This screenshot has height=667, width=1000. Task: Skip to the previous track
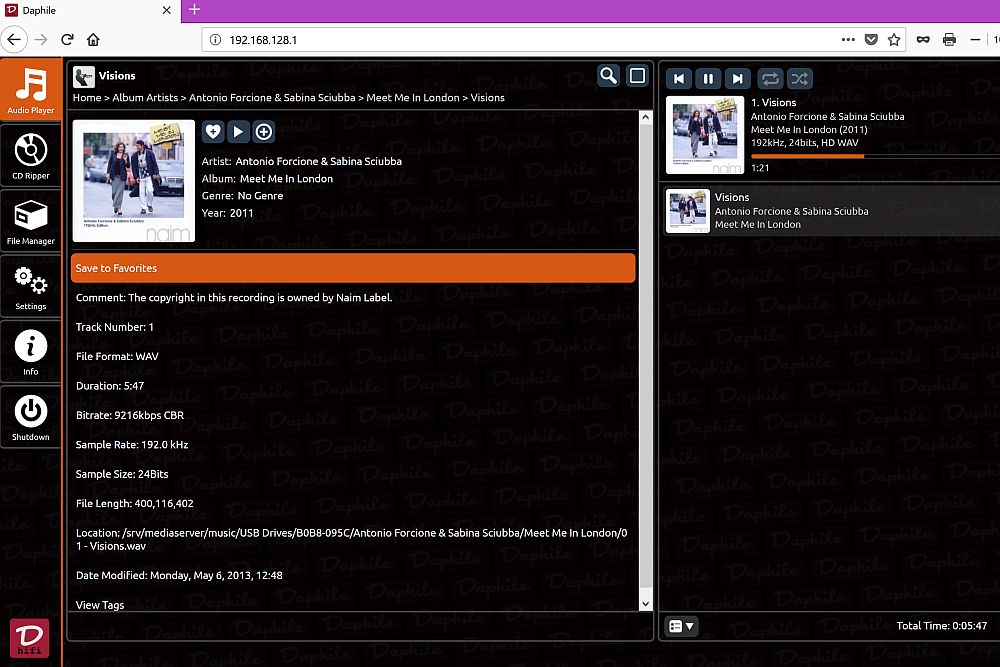679,78
